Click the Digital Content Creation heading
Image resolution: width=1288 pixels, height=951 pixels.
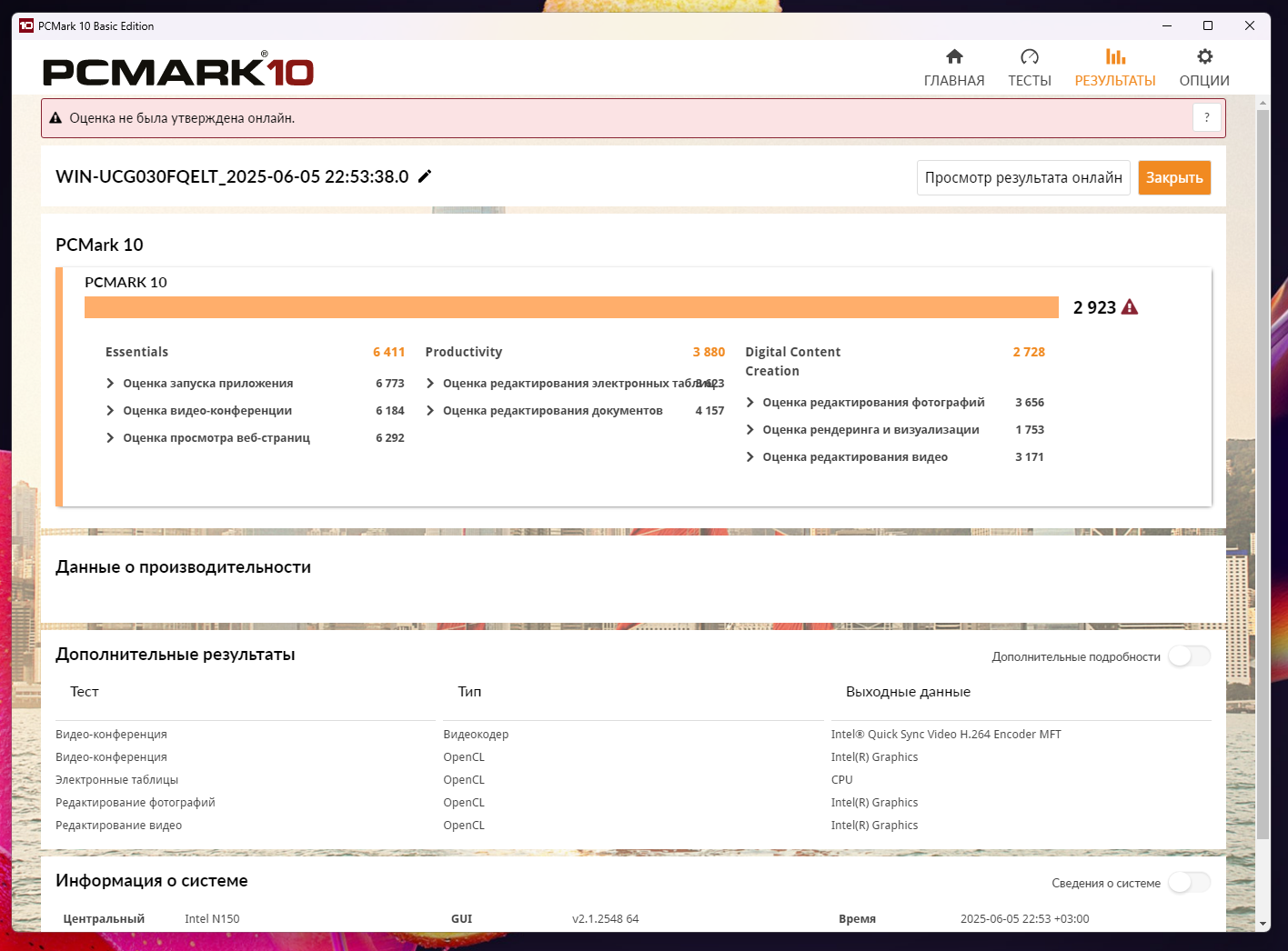(792, 361)
